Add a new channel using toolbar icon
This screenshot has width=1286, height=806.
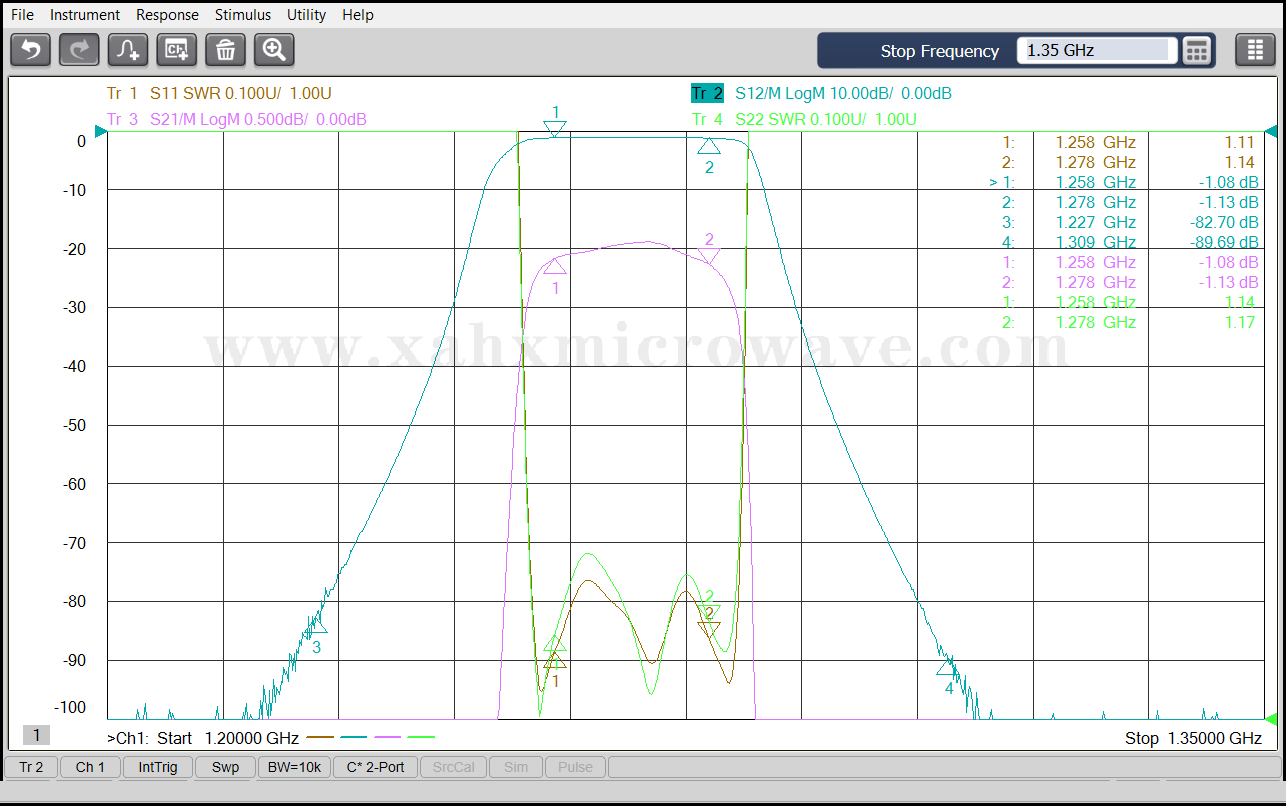point(177,50)
